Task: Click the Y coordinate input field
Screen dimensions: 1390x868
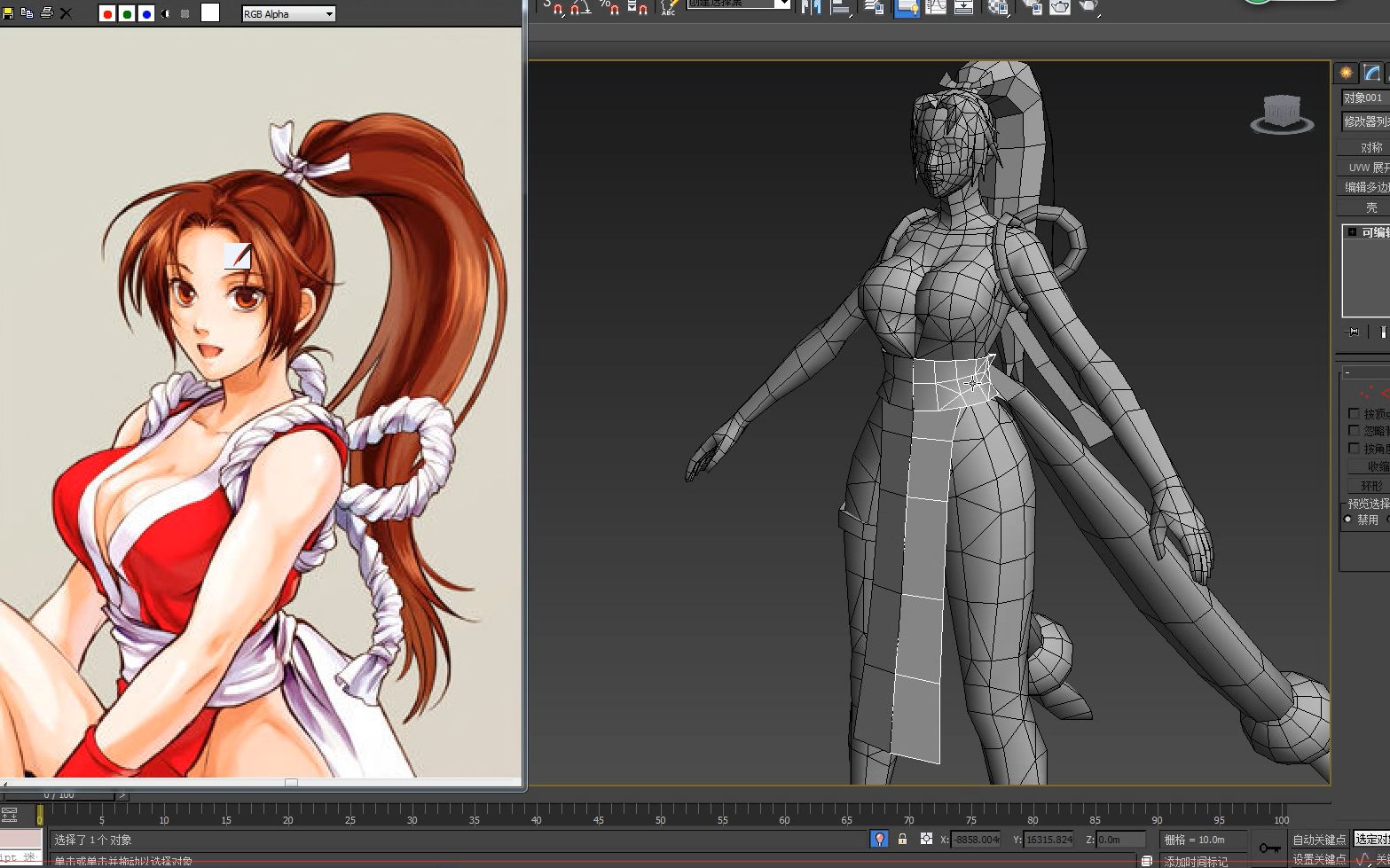Action: pyautogui.click(x=1049, y=840)
